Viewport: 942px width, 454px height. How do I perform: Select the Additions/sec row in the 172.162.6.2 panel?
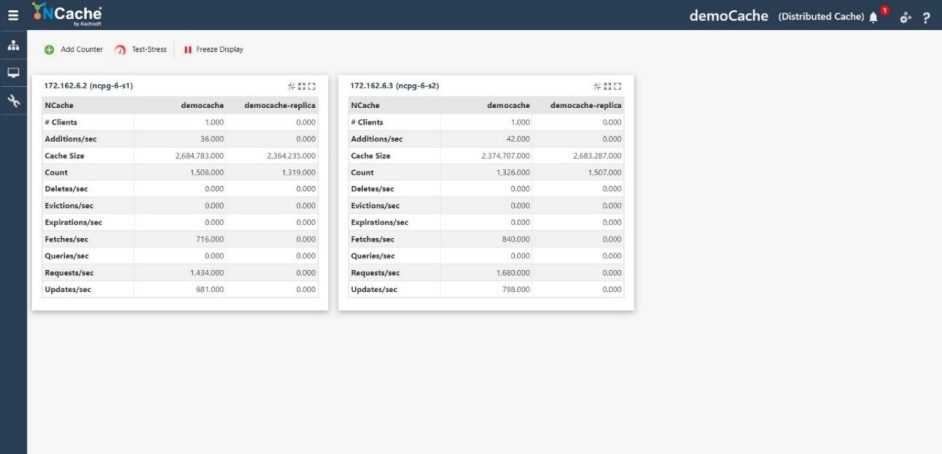coord(180,139)
